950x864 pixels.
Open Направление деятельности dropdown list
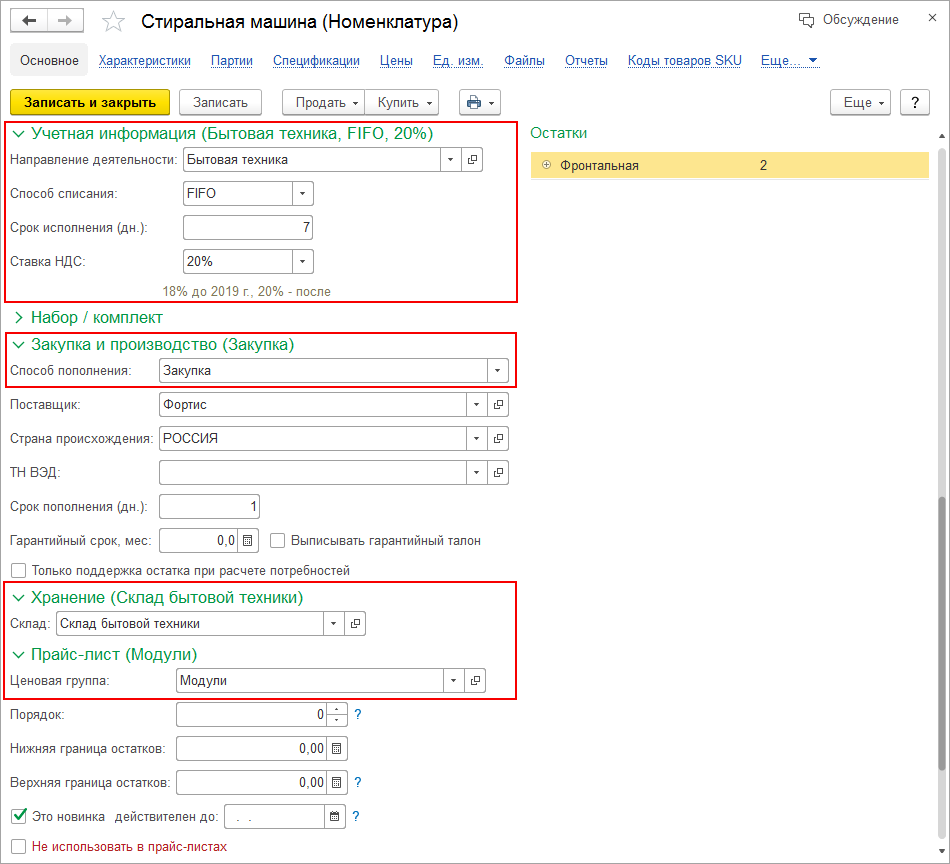click(x=450, y=160)
